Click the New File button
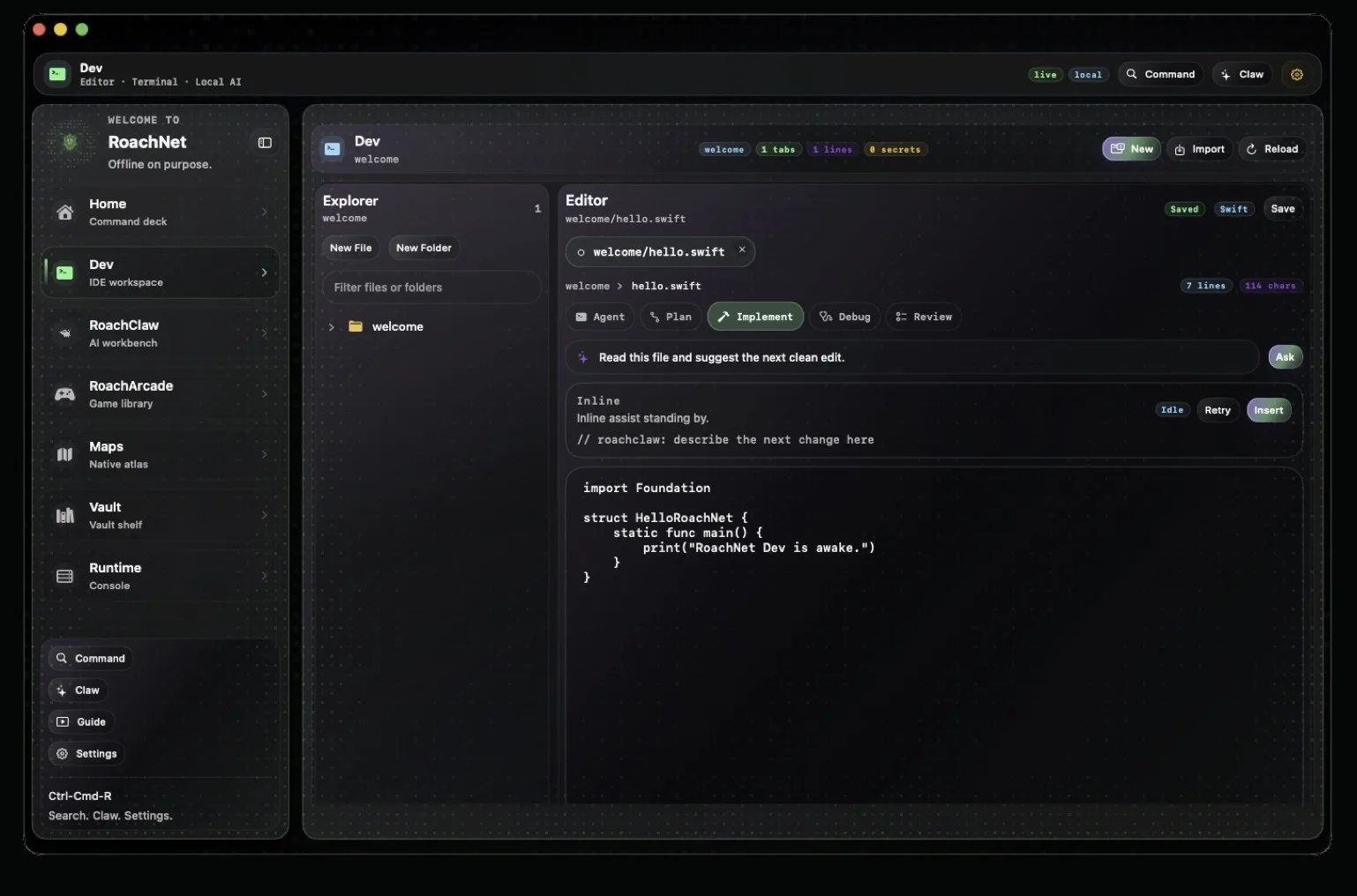The image size is (1357, 896). (351, 248)
